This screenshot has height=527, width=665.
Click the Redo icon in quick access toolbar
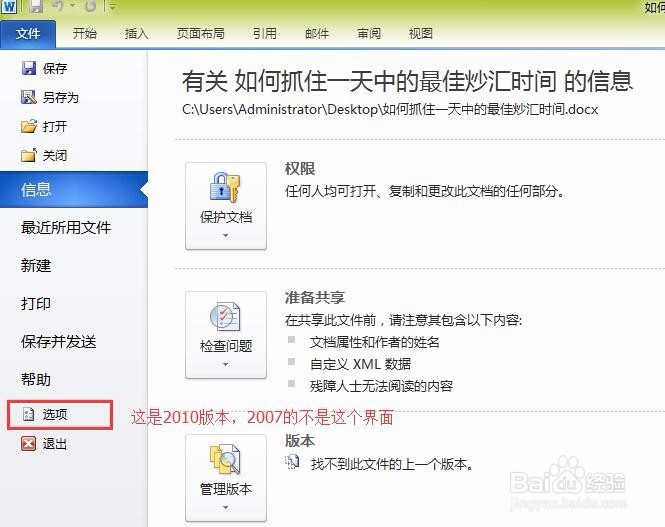[90, 6]
